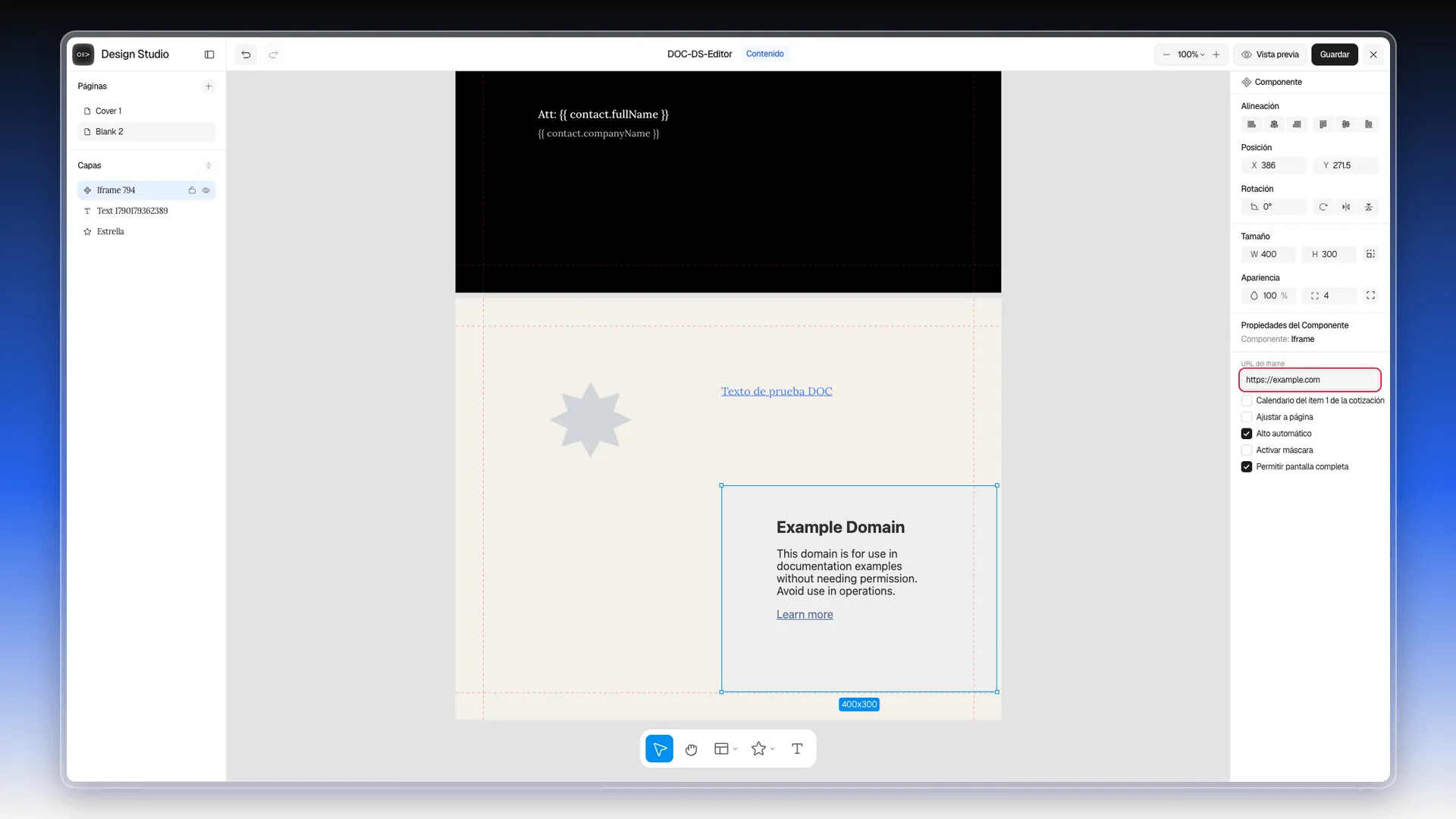Edit the URL del iframe field

(1310, 380)
